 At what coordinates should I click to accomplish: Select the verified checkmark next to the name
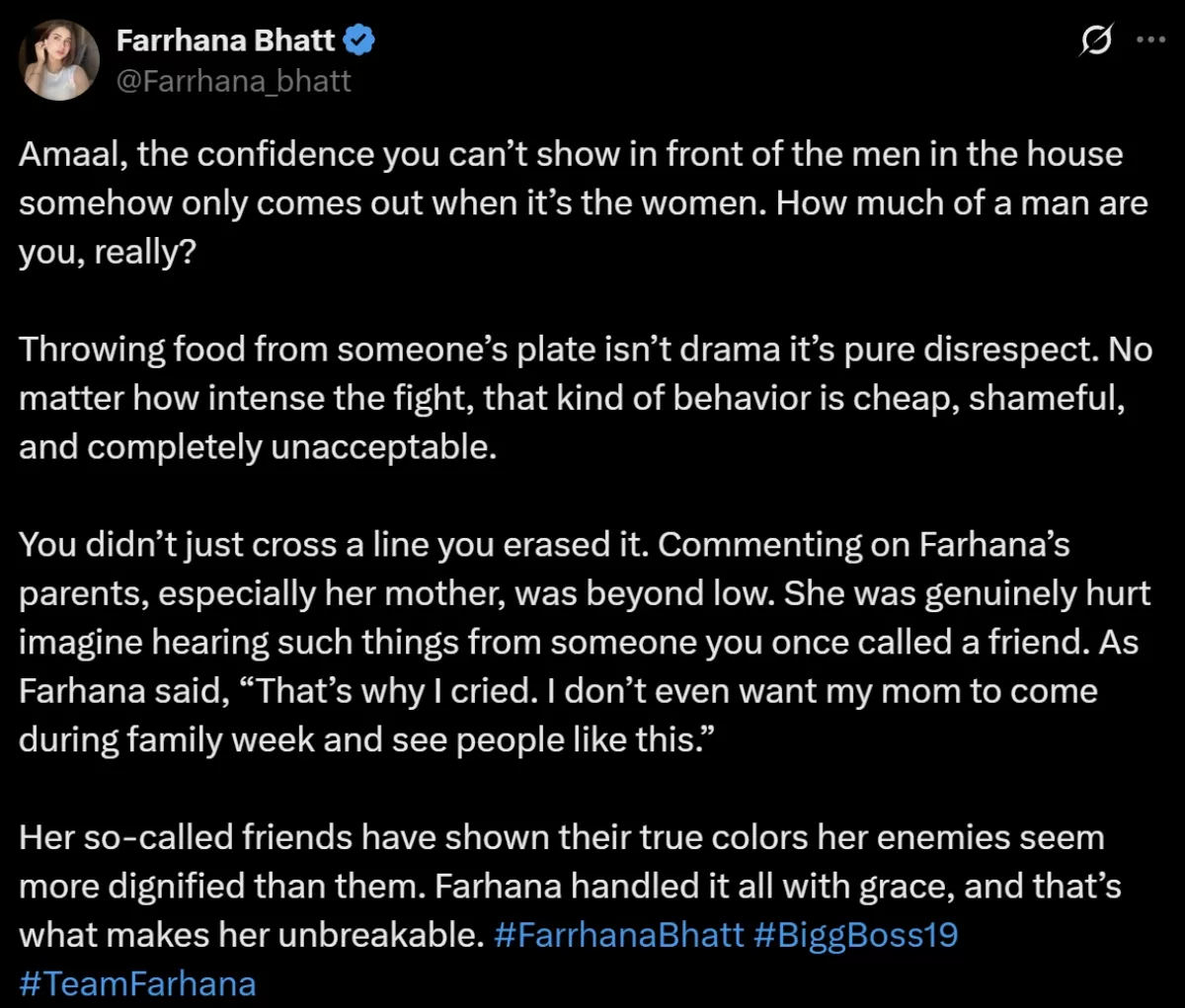point(360,39)
